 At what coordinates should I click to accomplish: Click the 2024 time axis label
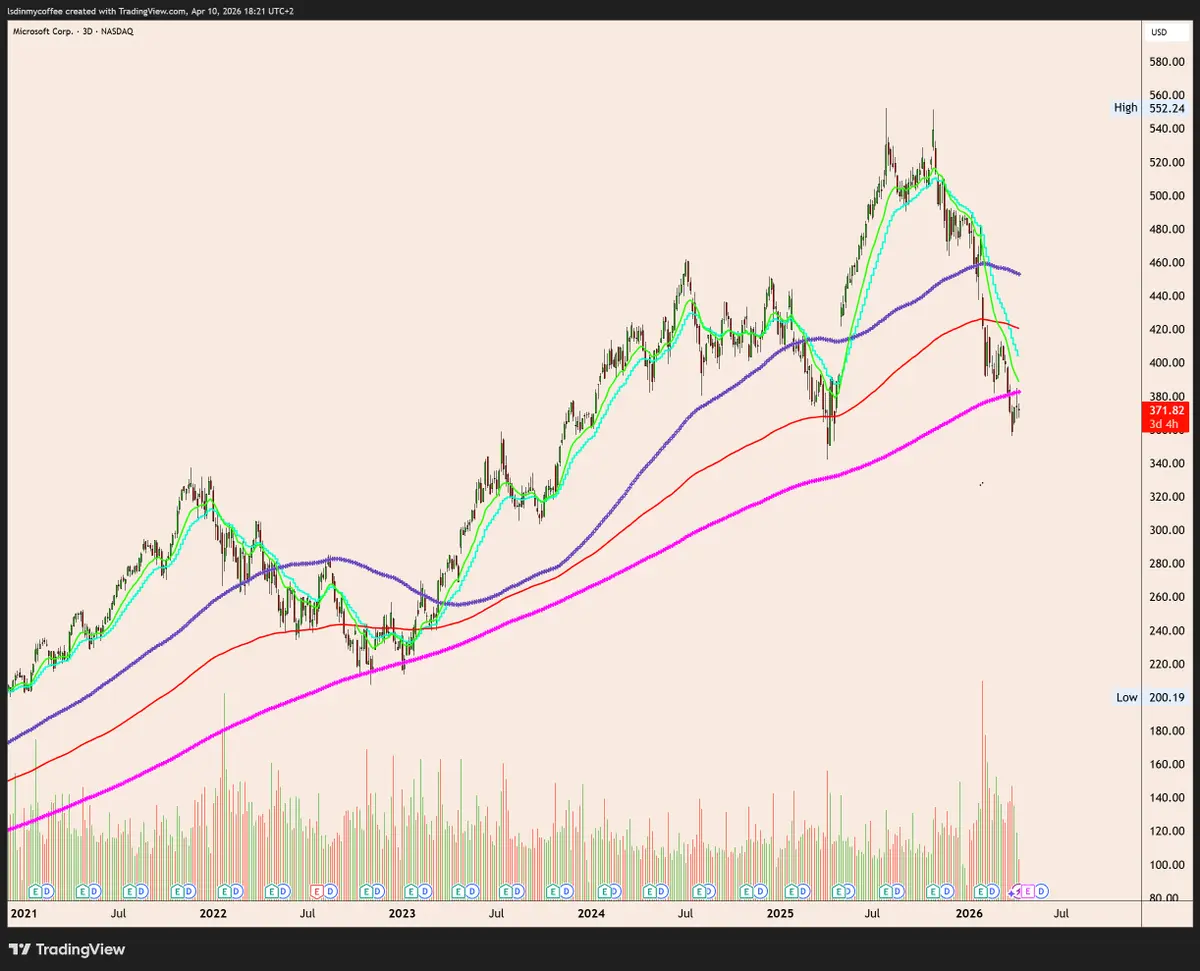pos(591,913)
